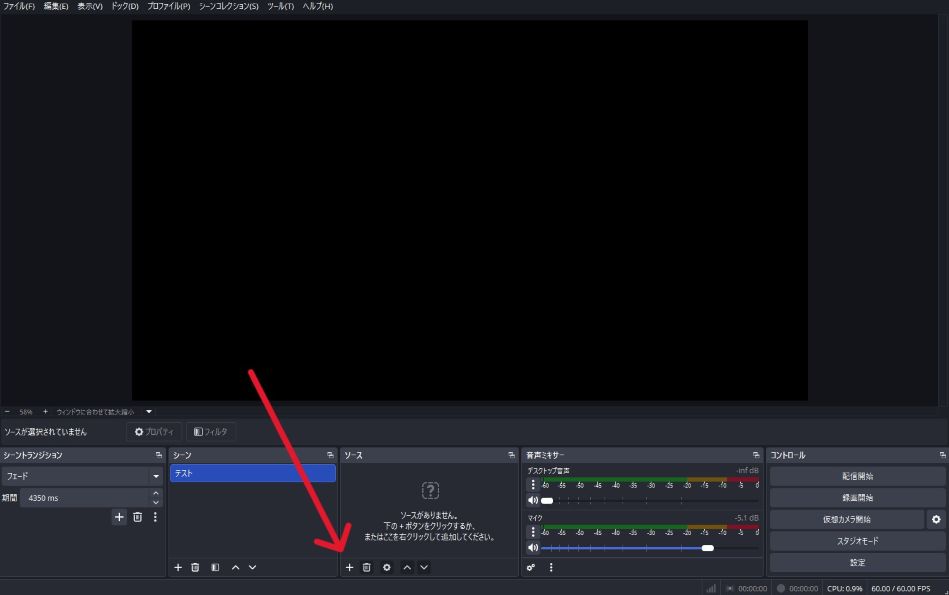
Task: Expand the preview zoom scaling dropdown arrow
Action: click(149, 411)
